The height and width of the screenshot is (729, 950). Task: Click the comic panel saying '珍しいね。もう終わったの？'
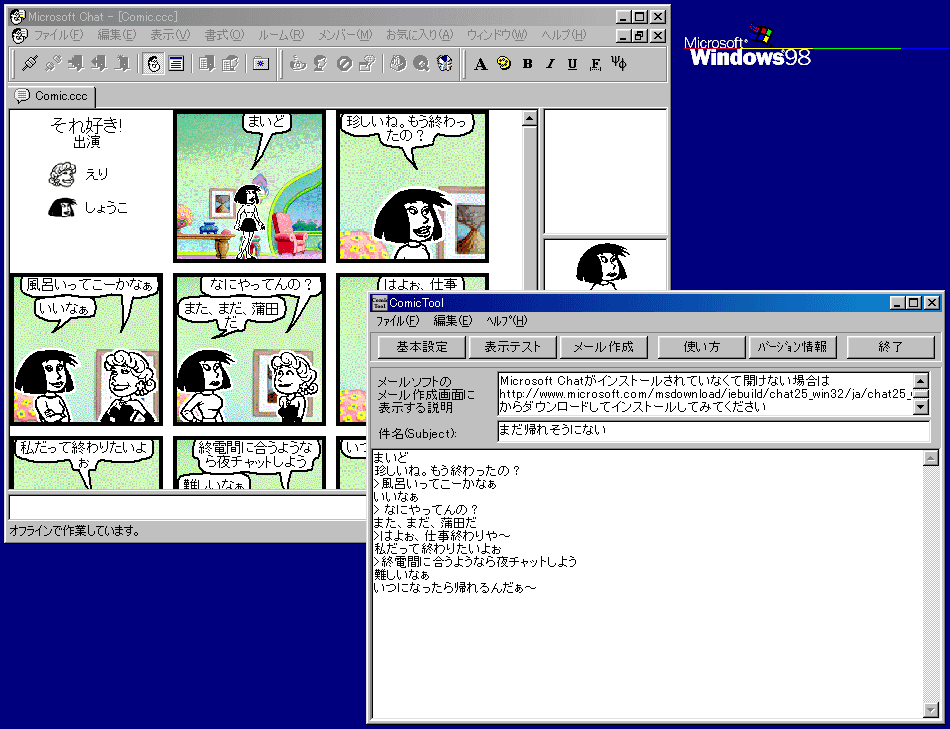tap(413, 186)
